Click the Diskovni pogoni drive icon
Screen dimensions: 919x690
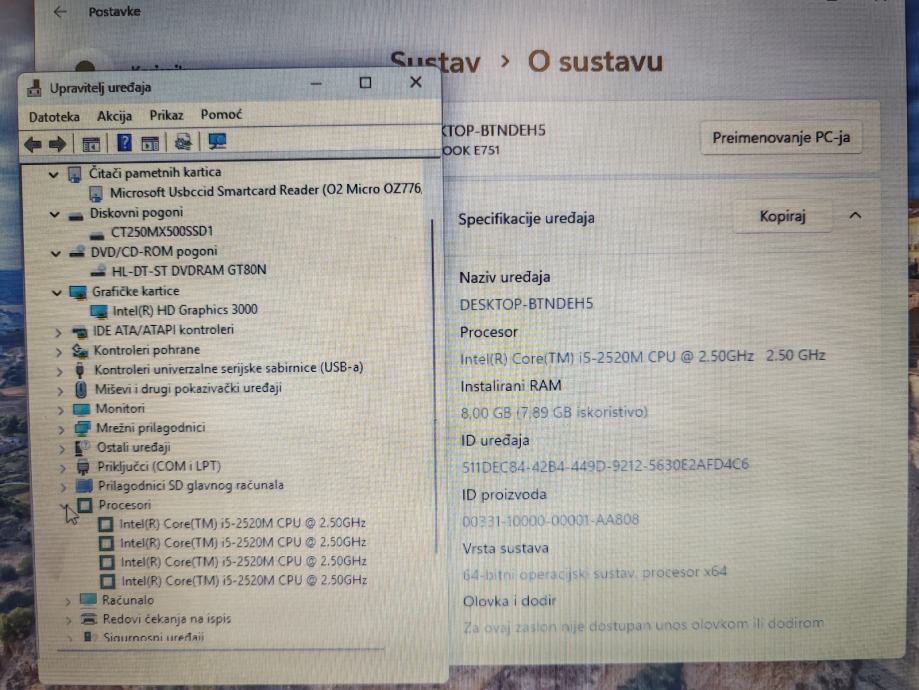click(x=76, y=216)
